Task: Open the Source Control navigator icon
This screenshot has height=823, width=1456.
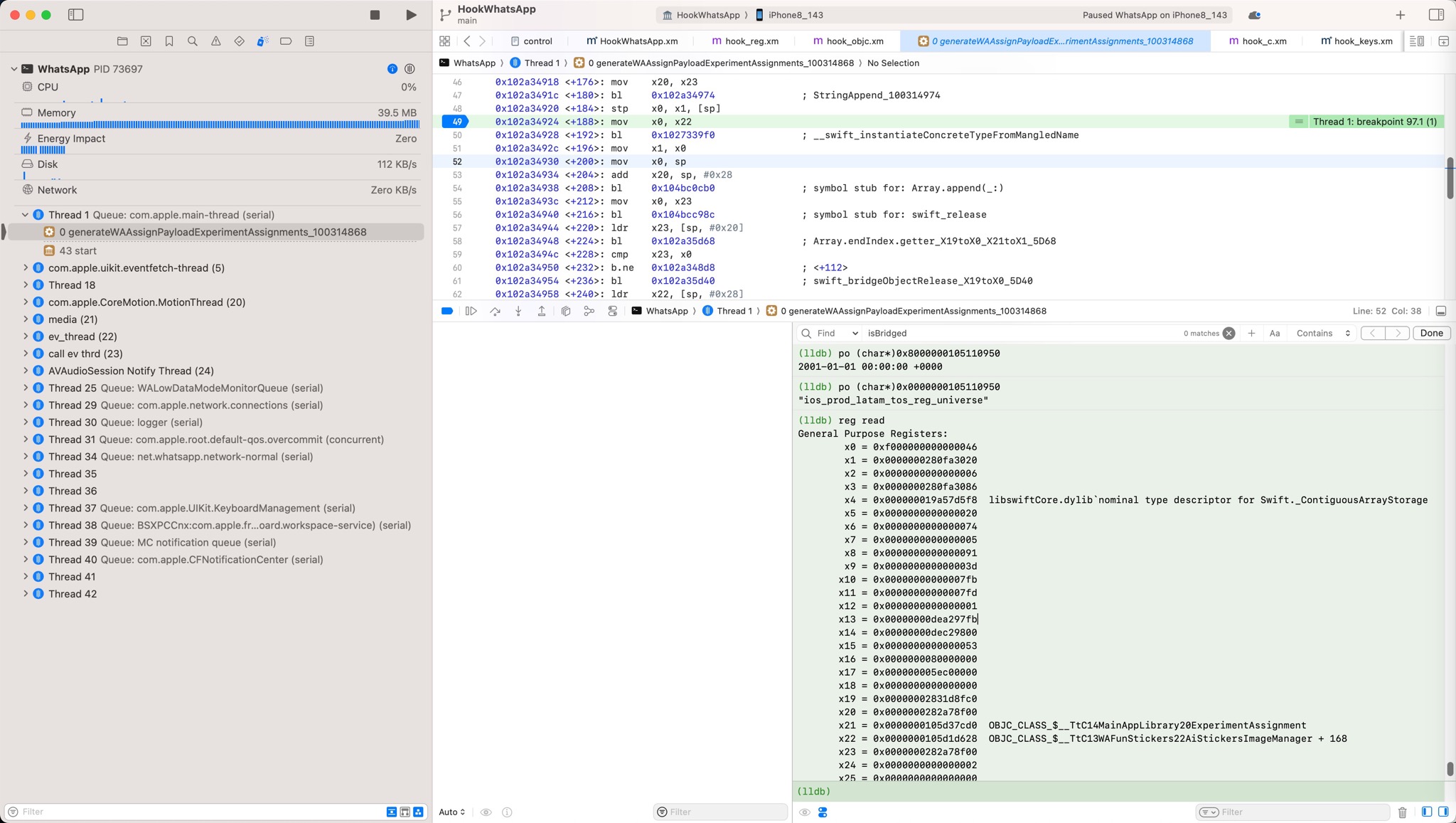Action: [146, 41]
